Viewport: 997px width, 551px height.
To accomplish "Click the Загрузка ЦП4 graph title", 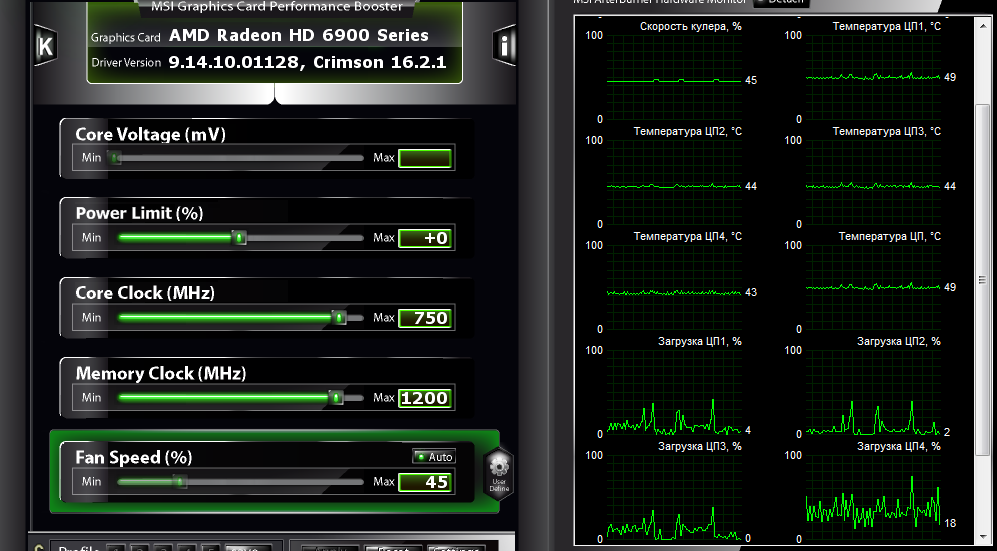I will pyautogui.click(x=898, y=446).
